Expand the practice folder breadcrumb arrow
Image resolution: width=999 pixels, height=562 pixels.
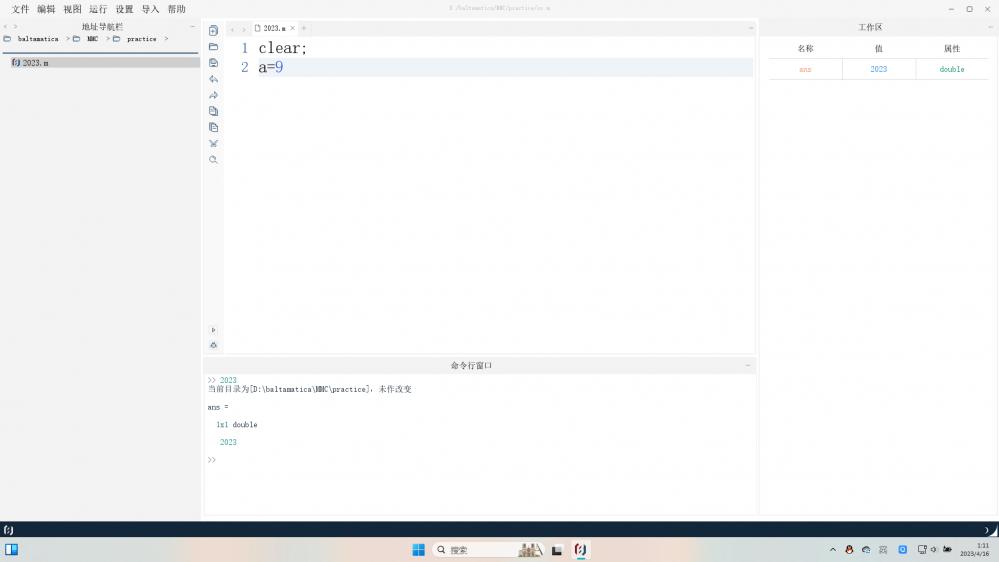pos(166,39)
